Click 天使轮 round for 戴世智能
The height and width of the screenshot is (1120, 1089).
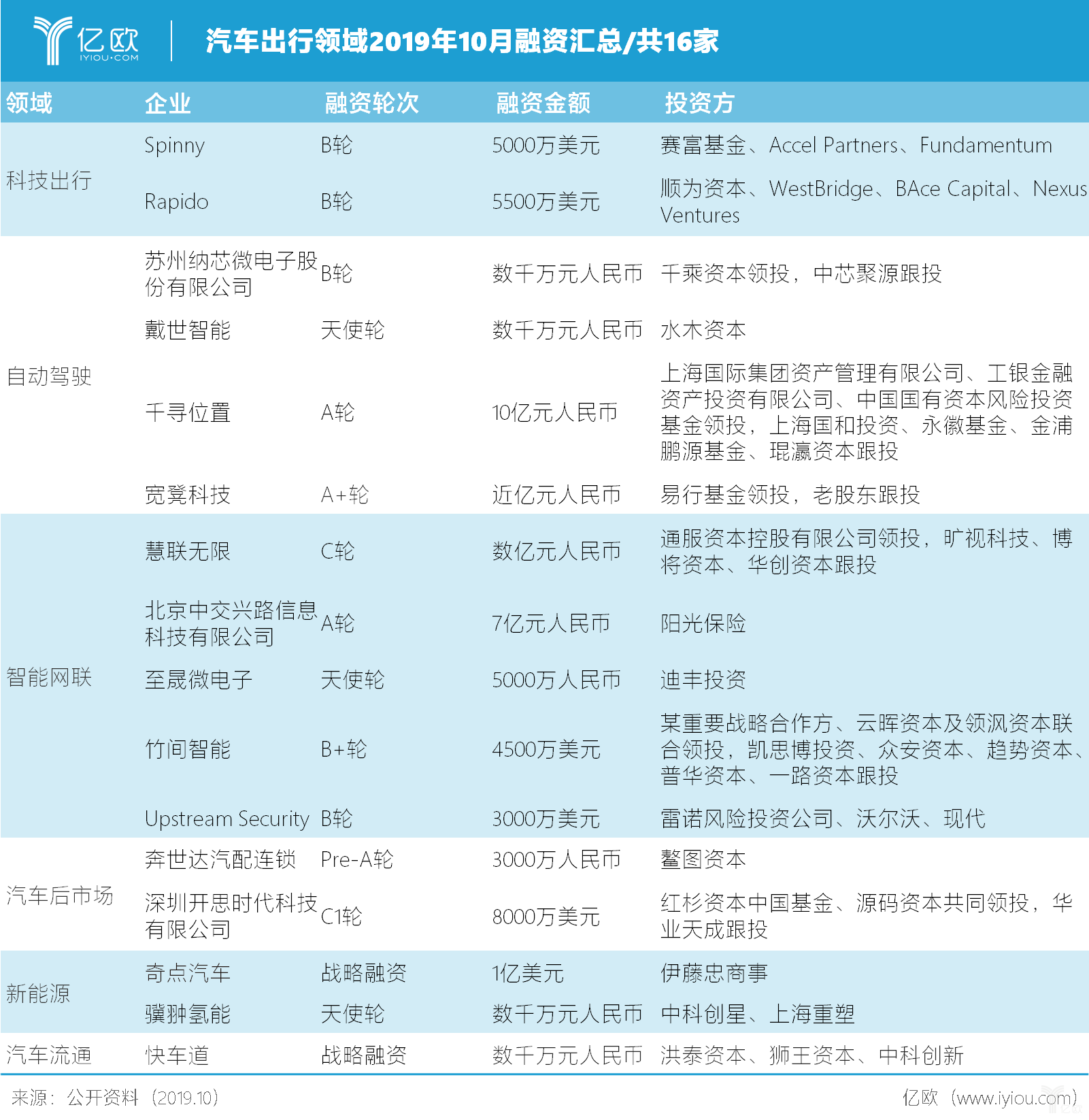coord(352,330)
